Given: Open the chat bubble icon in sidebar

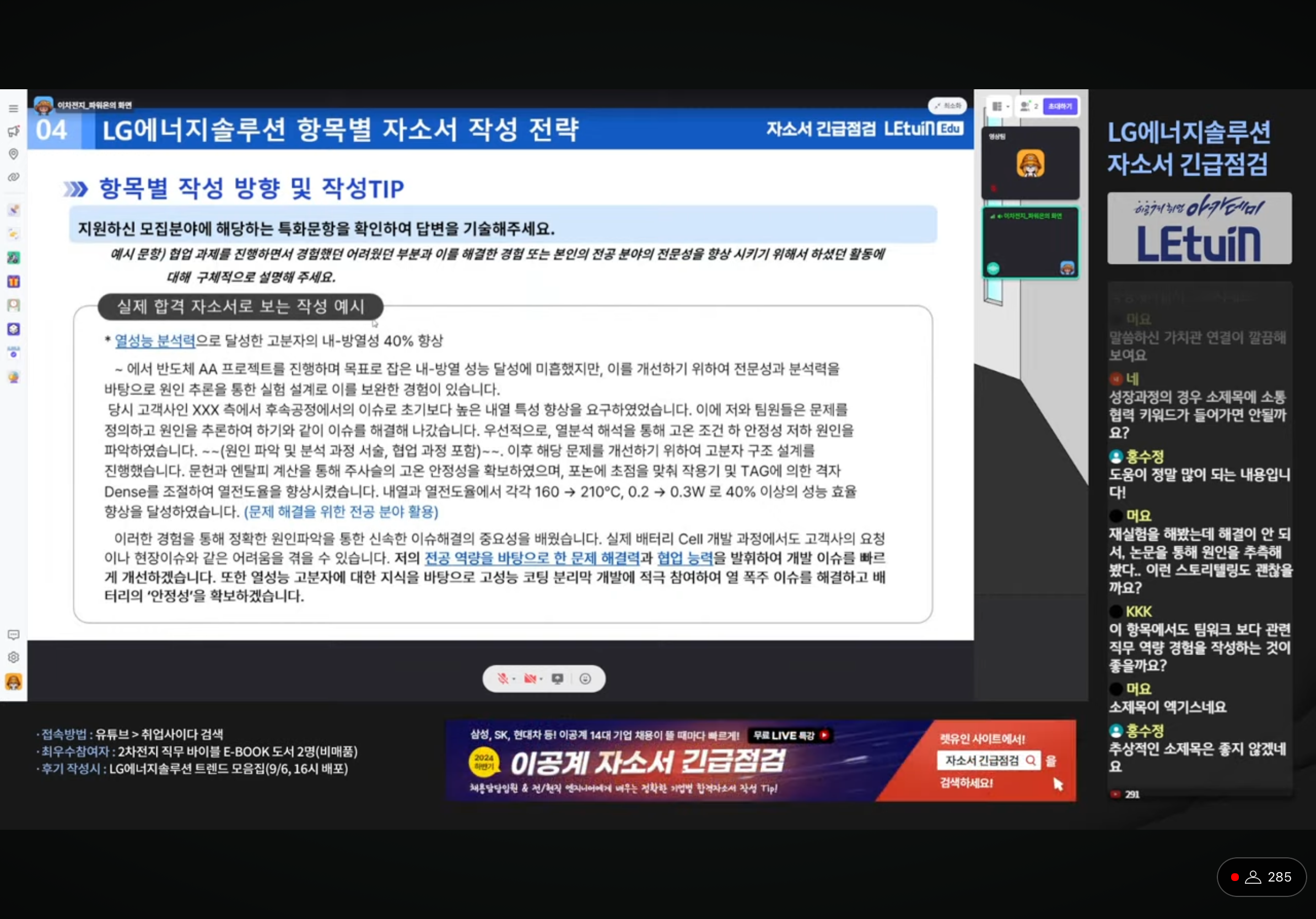Looking at the screenshot, I should click(13, 635).
